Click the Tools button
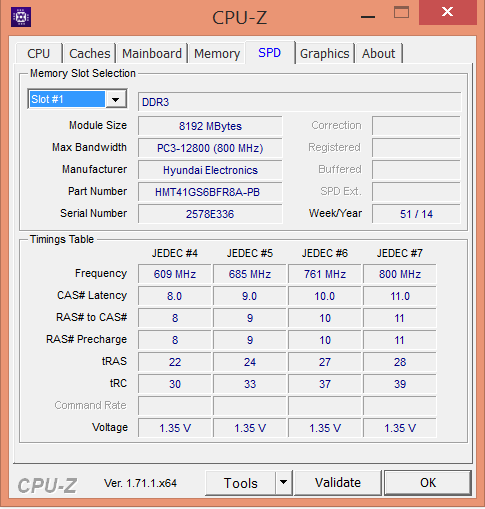 (x=240, y=483)
